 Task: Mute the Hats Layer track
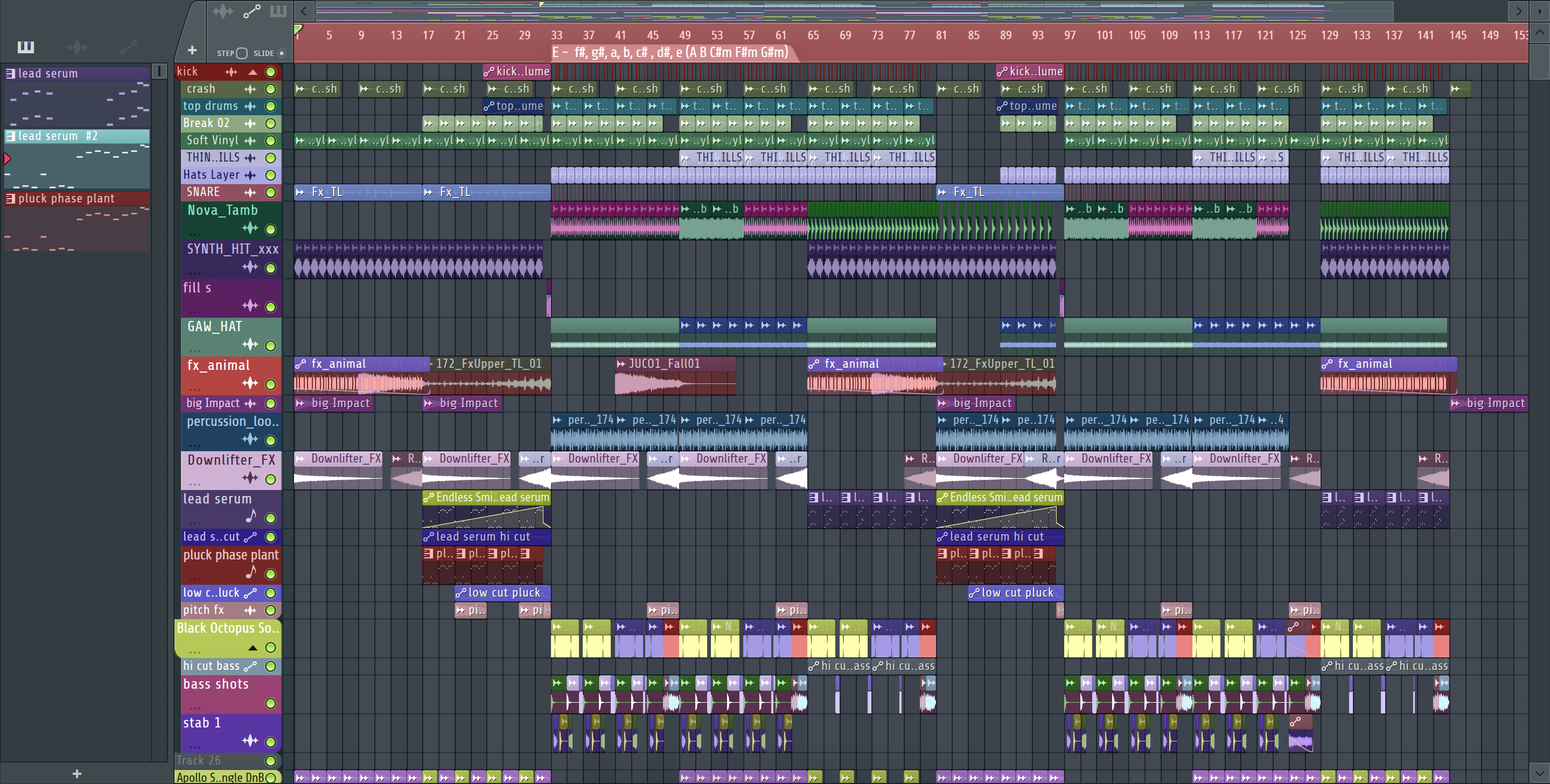tap(271, 175)
